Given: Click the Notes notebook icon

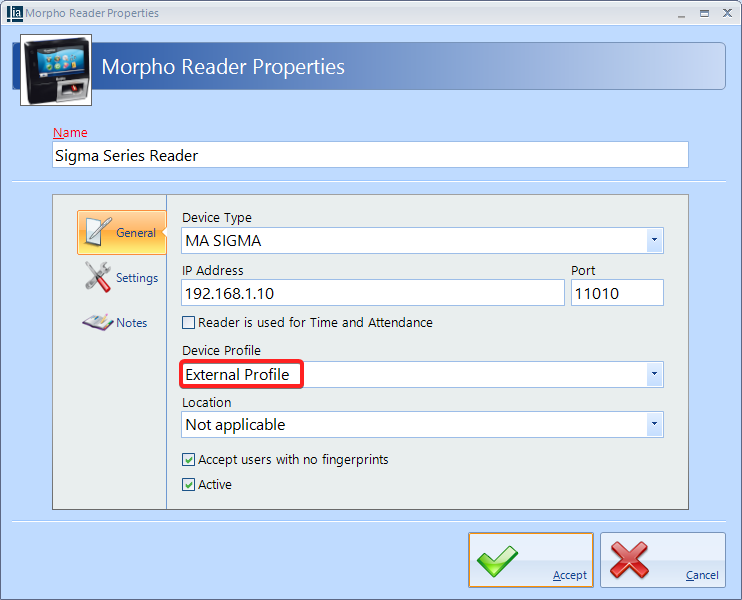Looking at the screenshot, I should [x=97, y=322].
